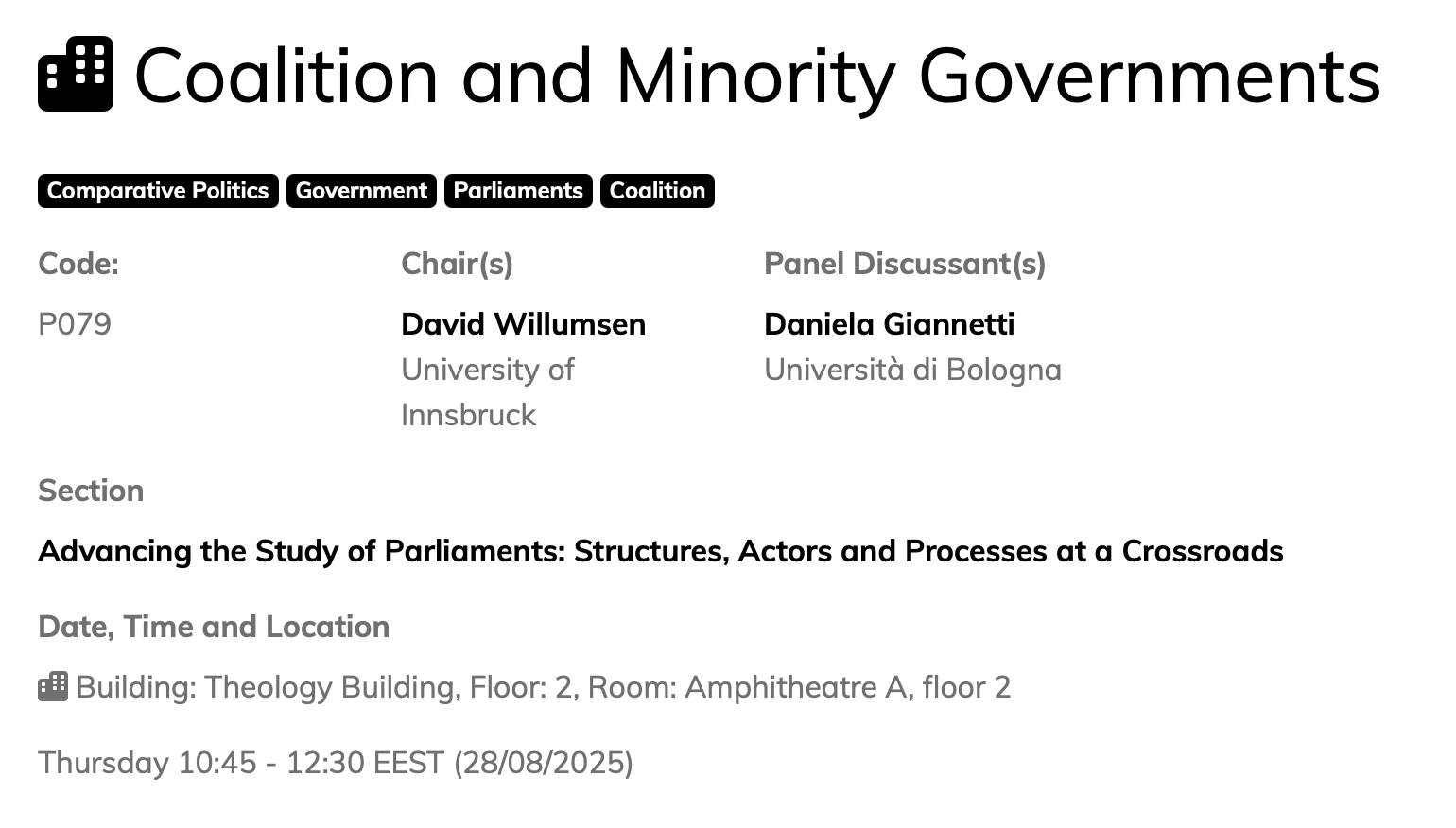Click the panel code P079
Viewport: 1456px width, 828px height.
pyautogui.click(x=75, y=324)
